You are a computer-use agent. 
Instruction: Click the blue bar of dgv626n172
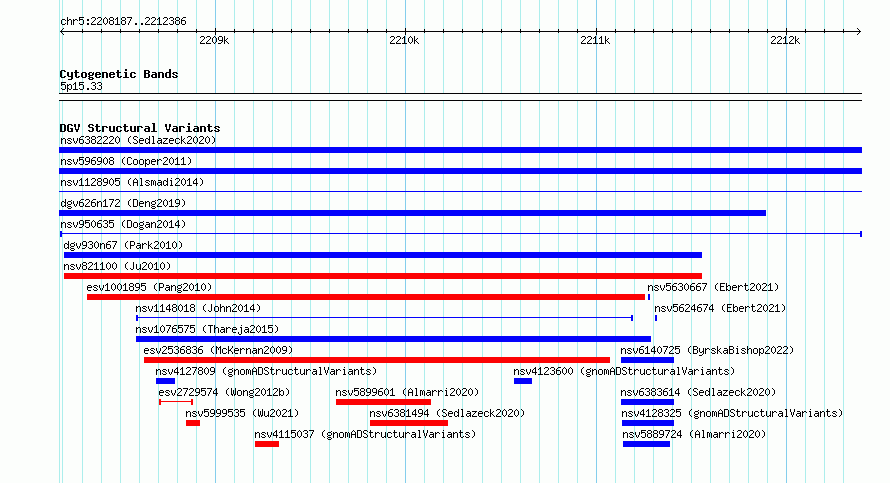pyautogui.click(x=413, y=213)
